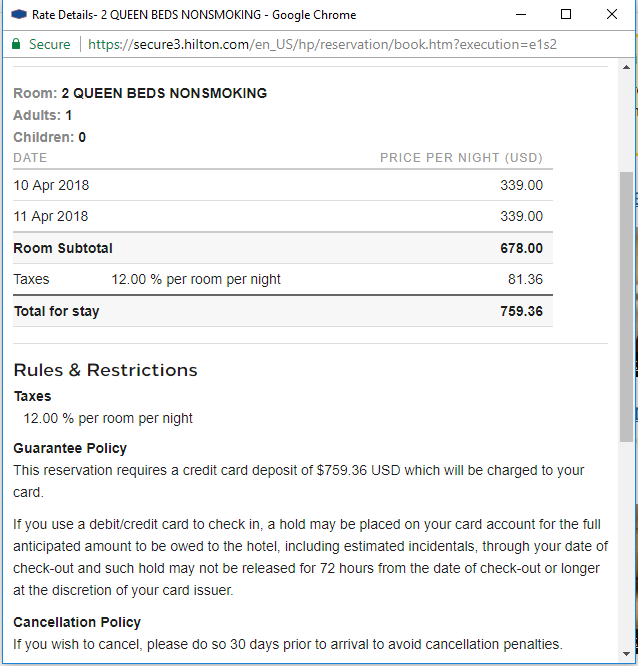Click the scrollbar up arrow
Viewport: 638px width, 666px height.
pos(626,68)
